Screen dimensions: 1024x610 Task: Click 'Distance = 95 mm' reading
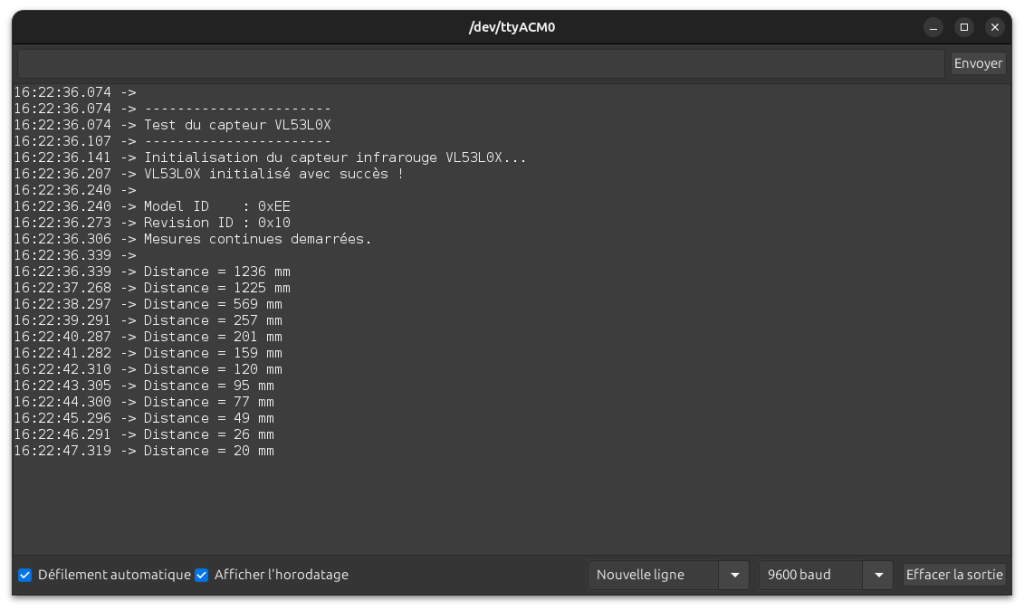(209, 386)
